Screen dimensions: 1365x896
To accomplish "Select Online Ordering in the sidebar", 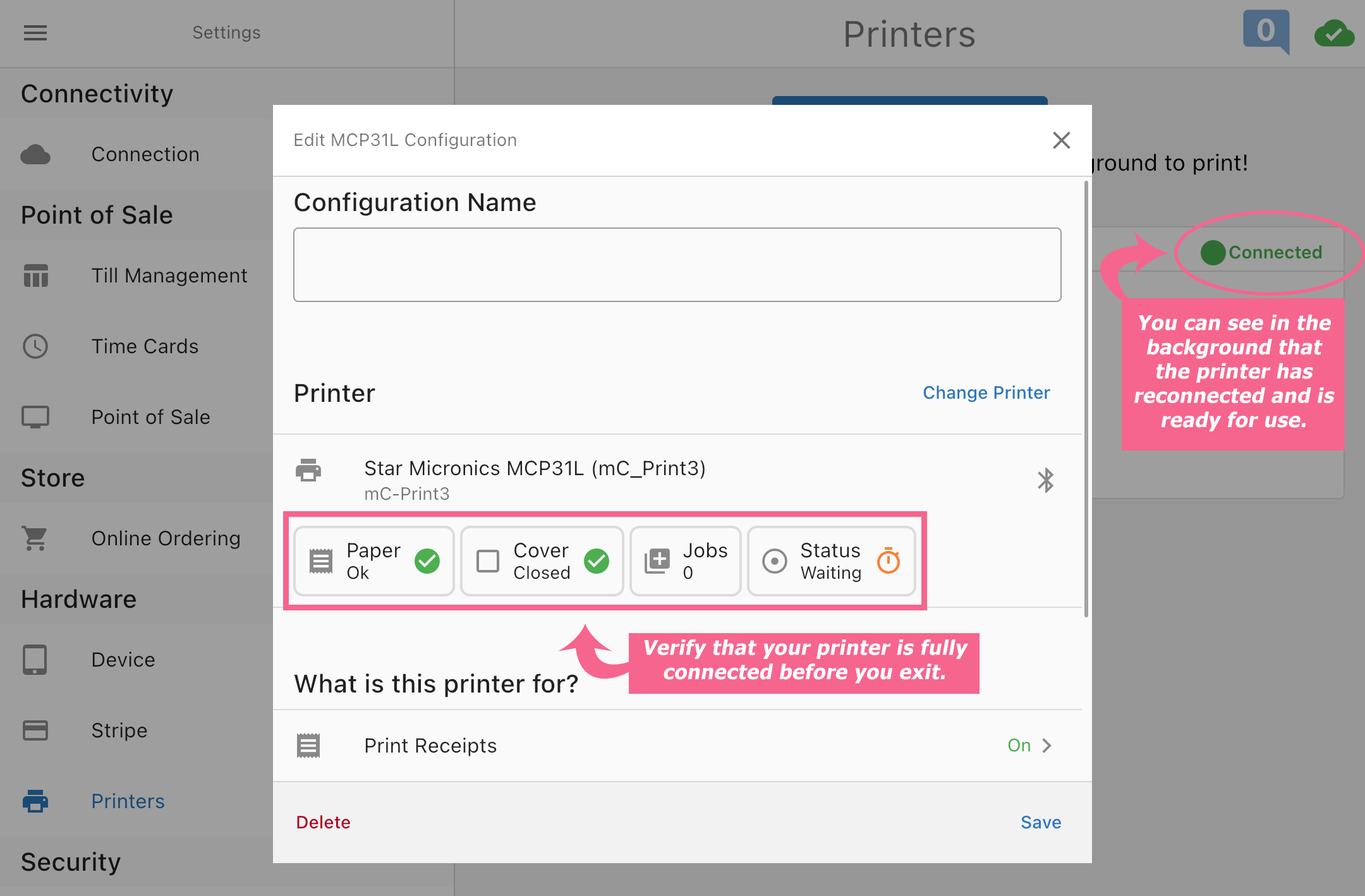I will (x=166, y=538).
